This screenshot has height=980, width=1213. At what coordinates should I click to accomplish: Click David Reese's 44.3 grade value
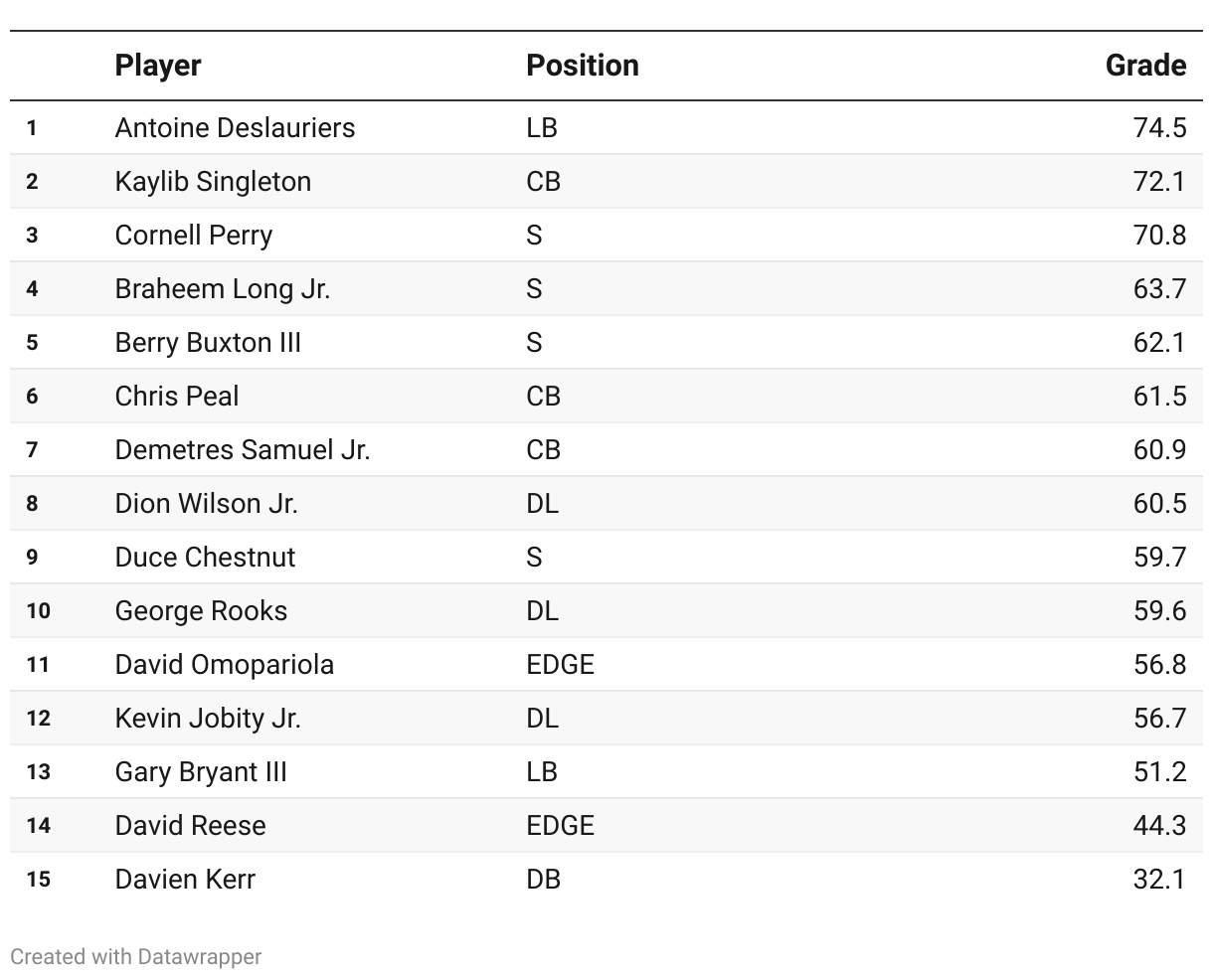(x=1159, y=825)
